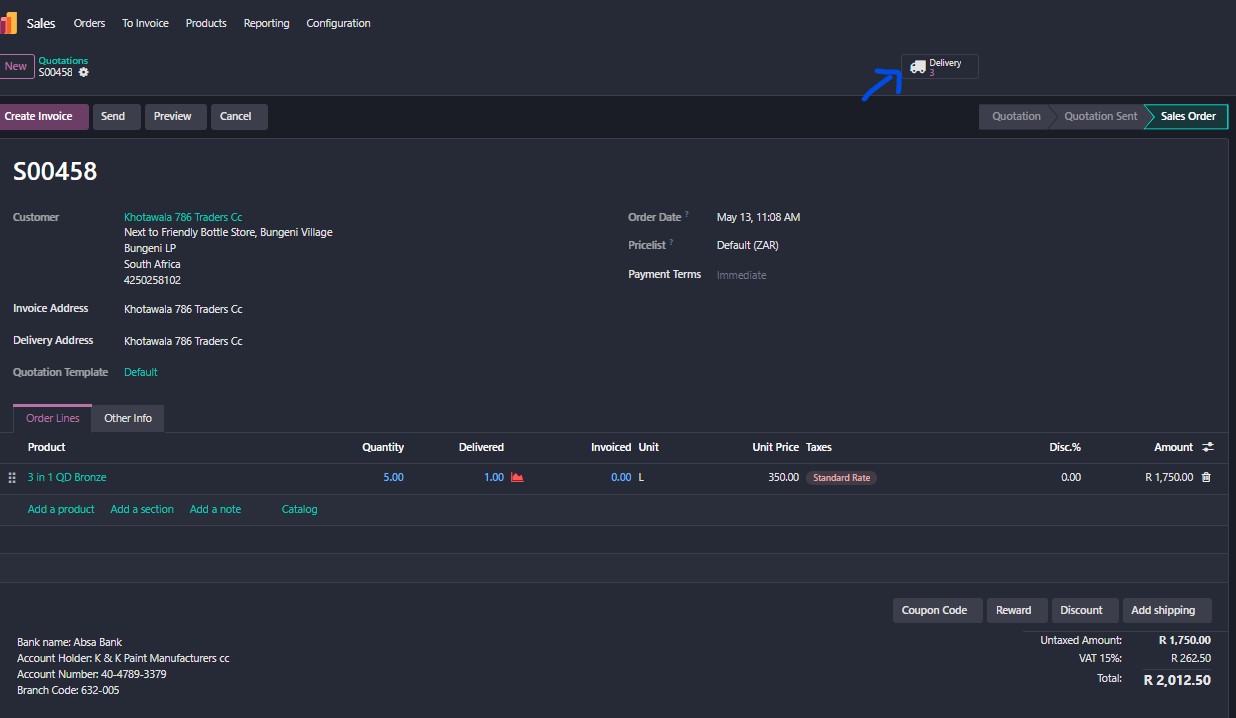Select the Quotation Sent status stage

pyautogui.click(x=1100, y=116)
